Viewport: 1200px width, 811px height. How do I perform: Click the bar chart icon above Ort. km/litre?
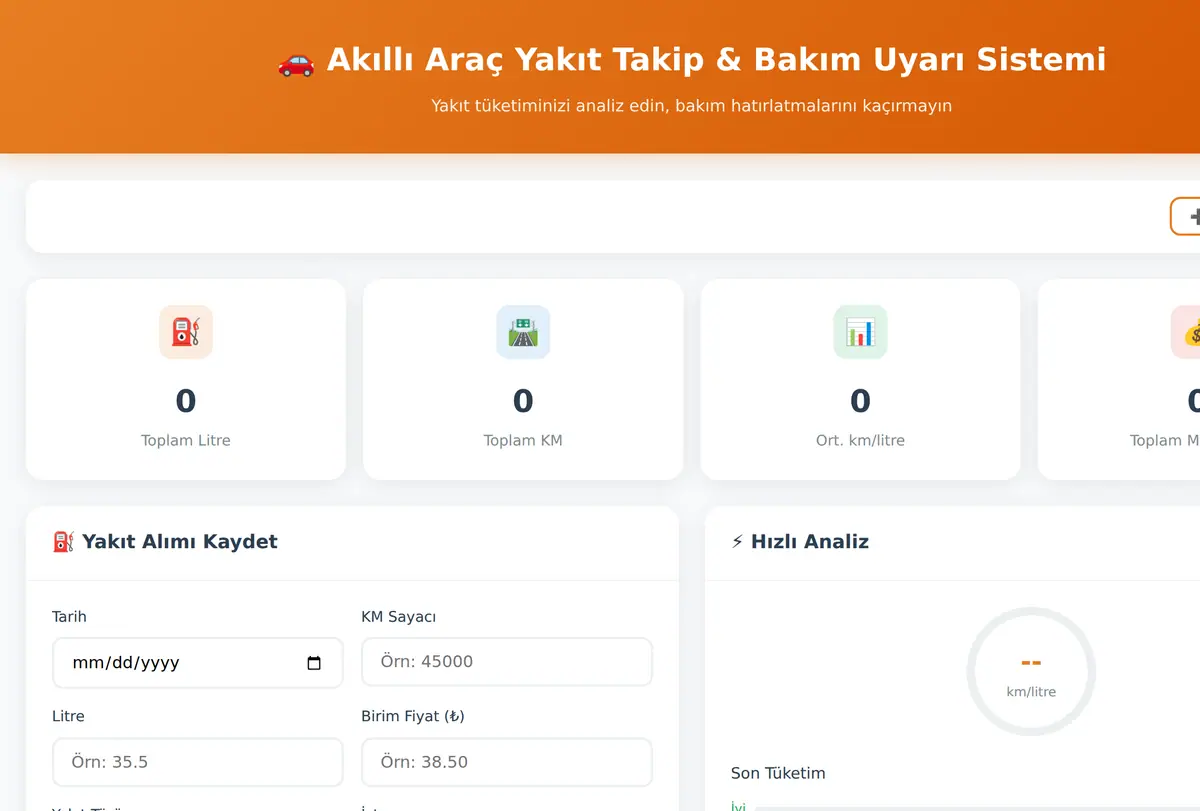pos(860,332)
